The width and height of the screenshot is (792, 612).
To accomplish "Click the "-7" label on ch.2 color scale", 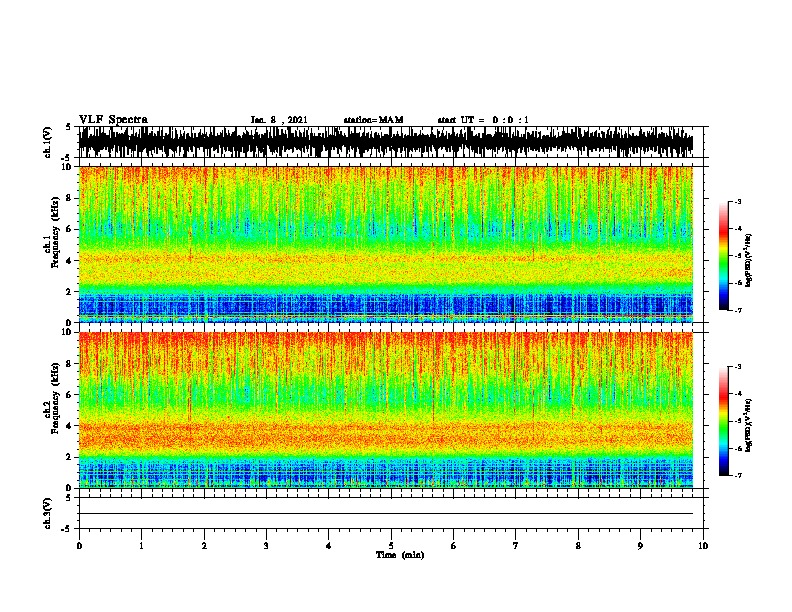I will (738, 475).
